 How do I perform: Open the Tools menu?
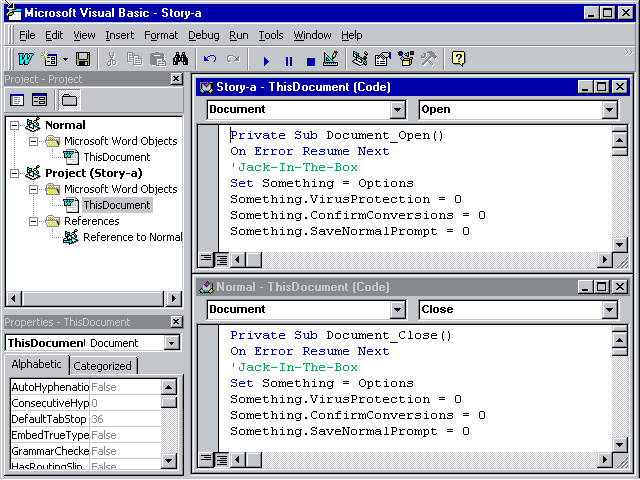click(271, 36)
